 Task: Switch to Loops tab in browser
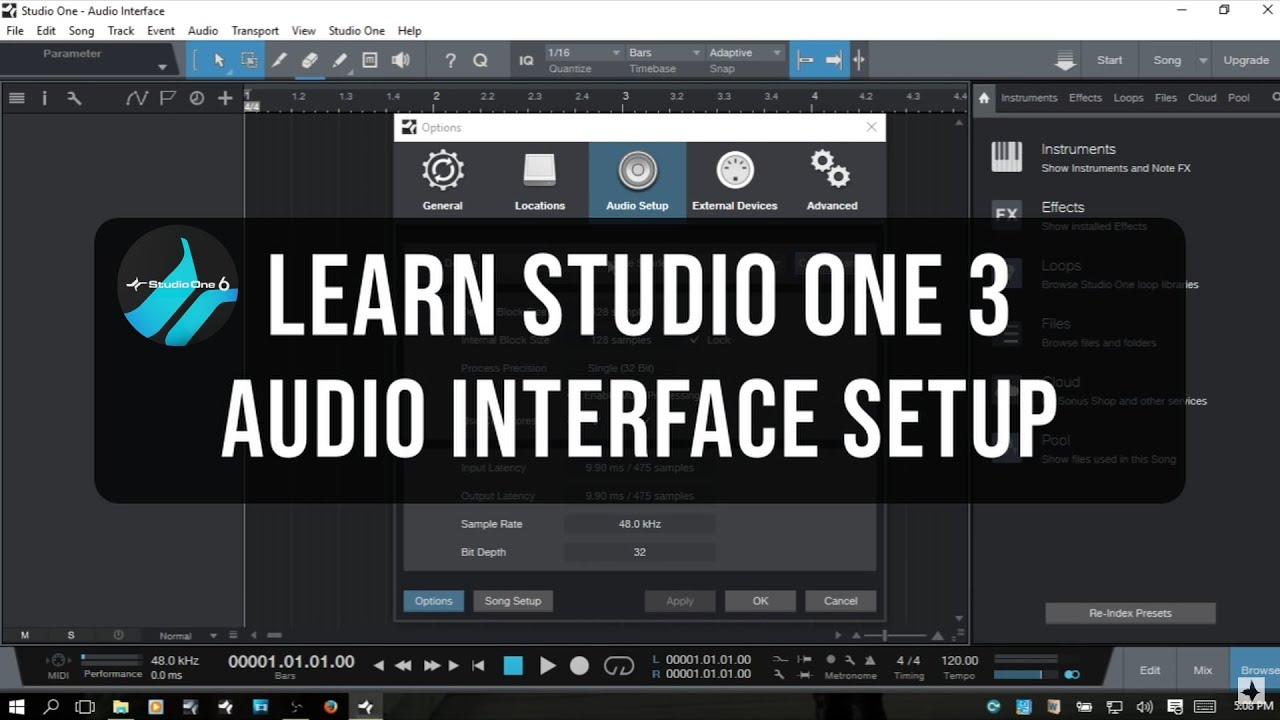tap(1128, 98)
